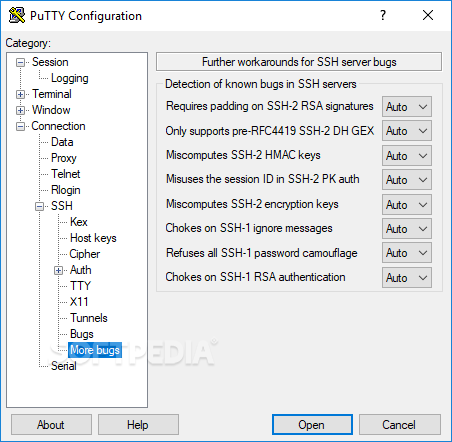The width and height of the screenshot is (452, 442).
Task: Click the PuTTY icon in title bar
Action: [17, 15]
